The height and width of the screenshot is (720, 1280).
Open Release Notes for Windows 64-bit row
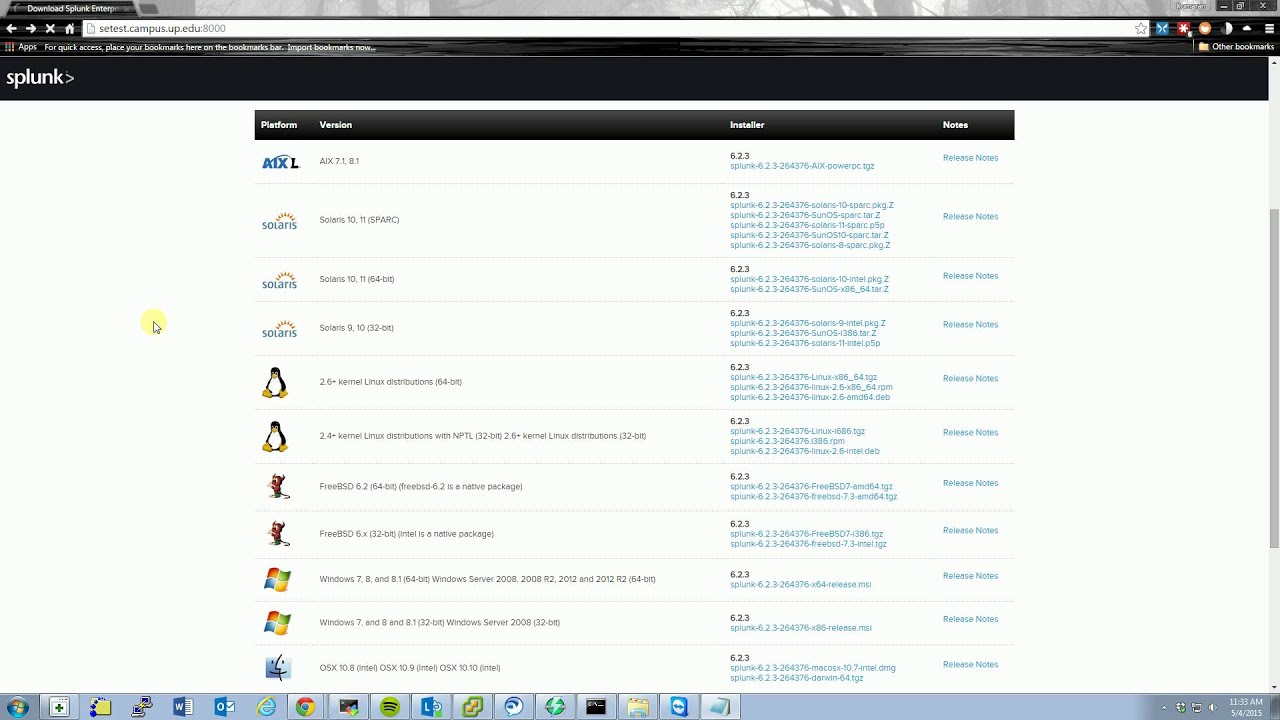(970, 576)
